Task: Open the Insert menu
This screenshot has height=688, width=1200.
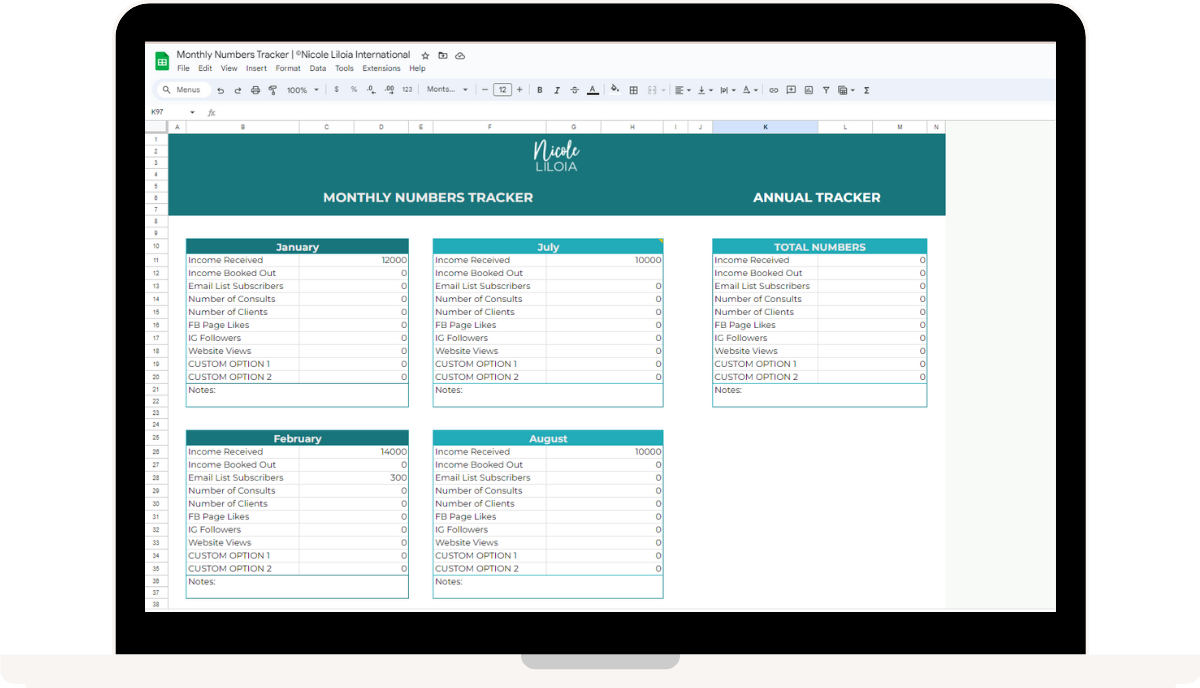Action: (256, 69)
